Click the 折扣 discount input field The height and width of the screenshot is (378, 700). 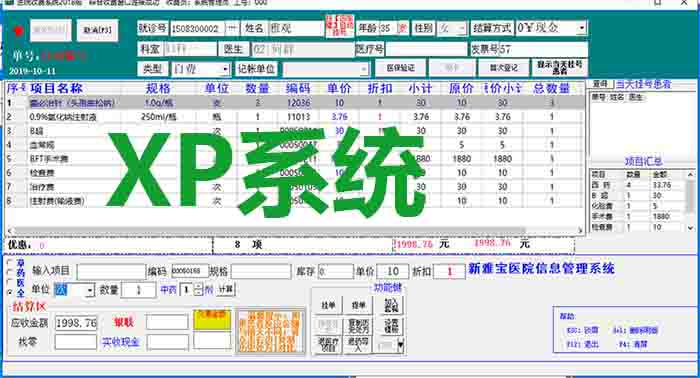point(449,271)
